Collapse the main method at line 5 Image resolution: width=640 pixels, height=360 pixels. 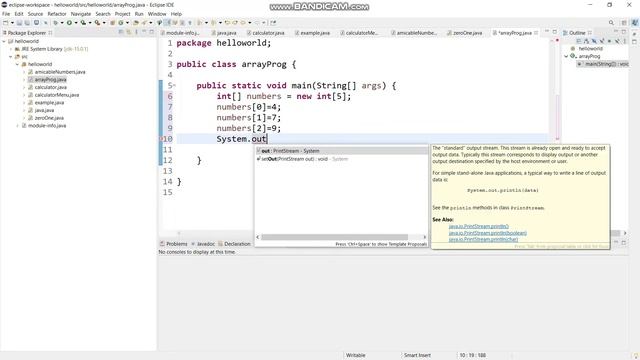tap(174, 86)
